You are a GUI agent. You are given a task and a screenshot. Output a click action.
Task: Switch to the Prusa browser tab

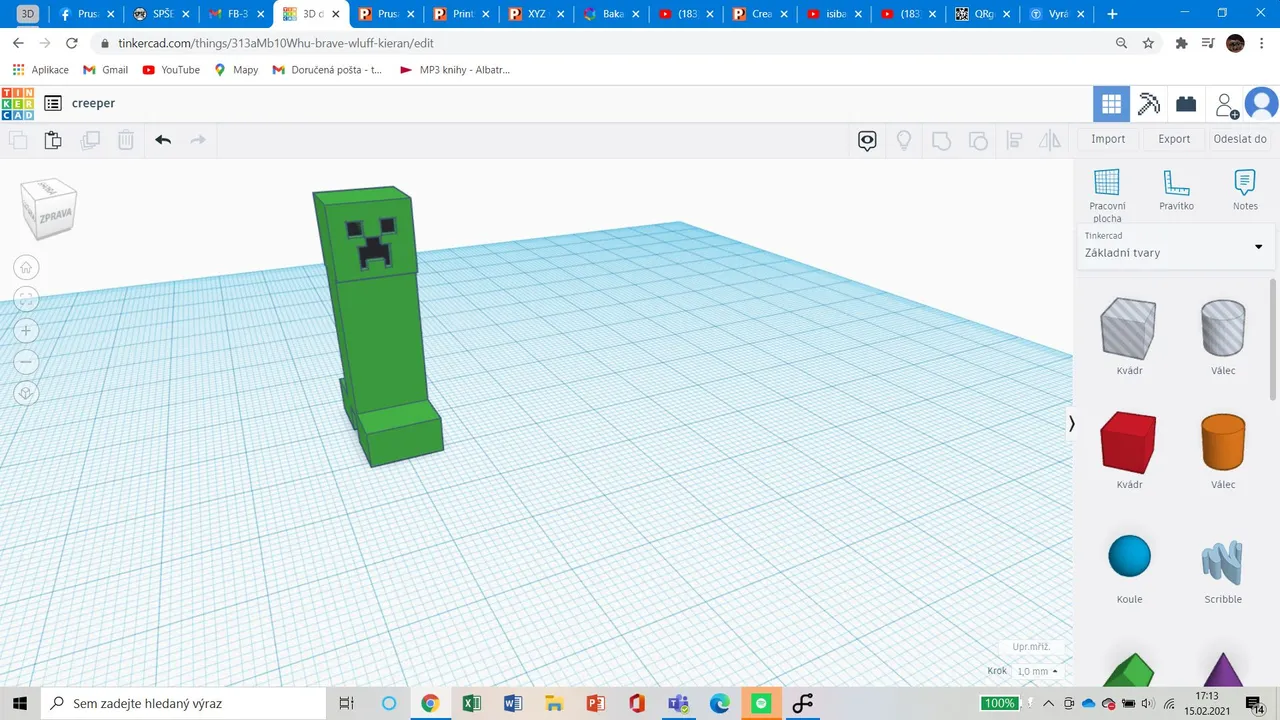point(86,14)
